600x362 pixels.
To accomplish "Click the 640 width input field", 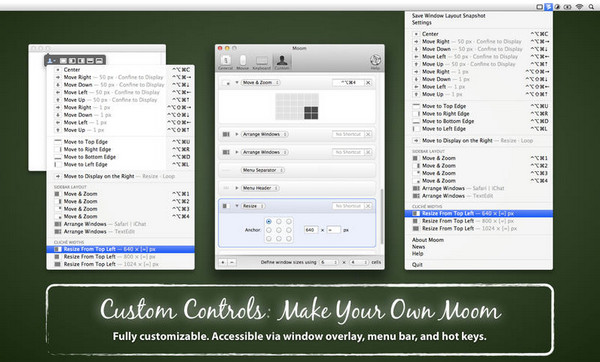I will point(311,230).
